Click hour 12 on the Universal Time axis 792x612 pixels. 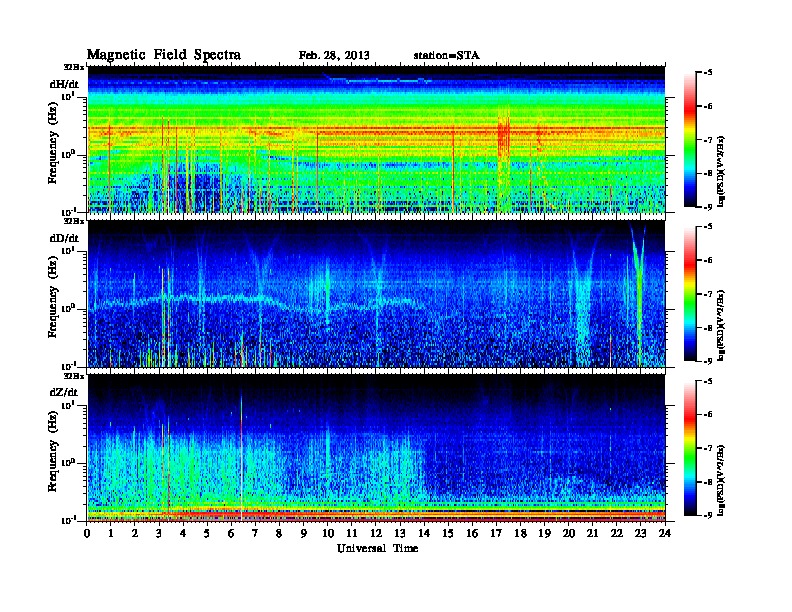tap(376, 534)
